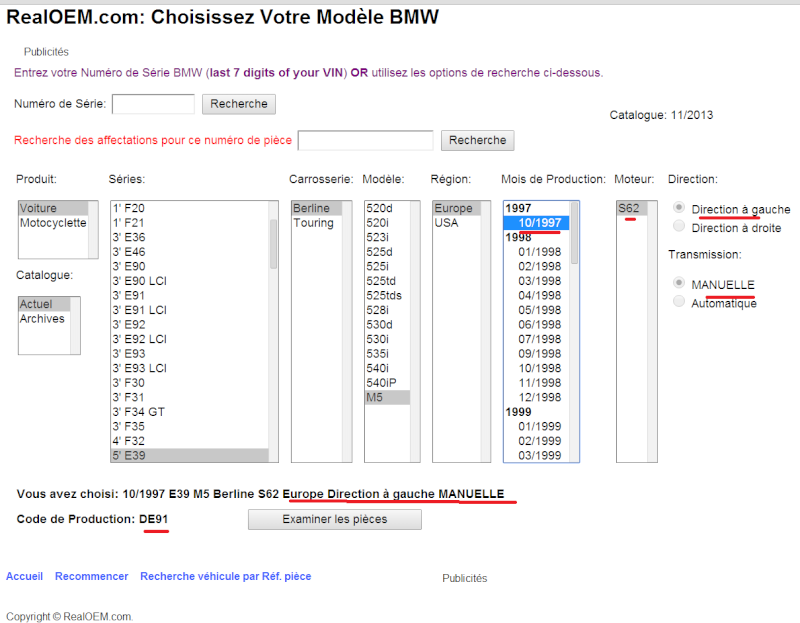The height and width of the screenshot is (623, 800).
Task: Select 520d in Modèle list
Action: tap(387, 208)
